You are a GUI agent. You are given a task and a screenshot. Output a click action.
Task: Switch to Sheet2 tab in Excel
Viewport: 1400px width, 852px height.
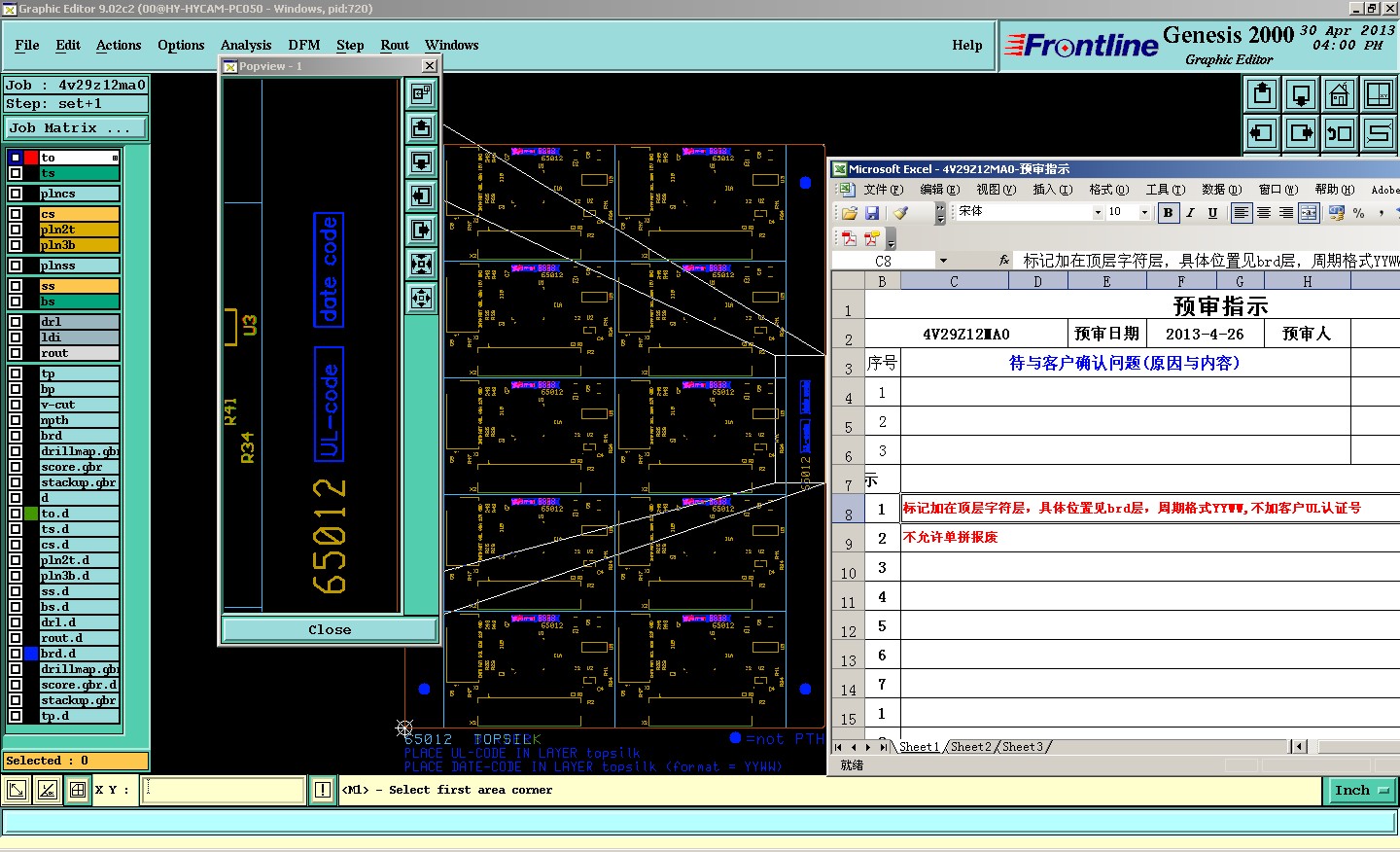(x=970, y=747)
